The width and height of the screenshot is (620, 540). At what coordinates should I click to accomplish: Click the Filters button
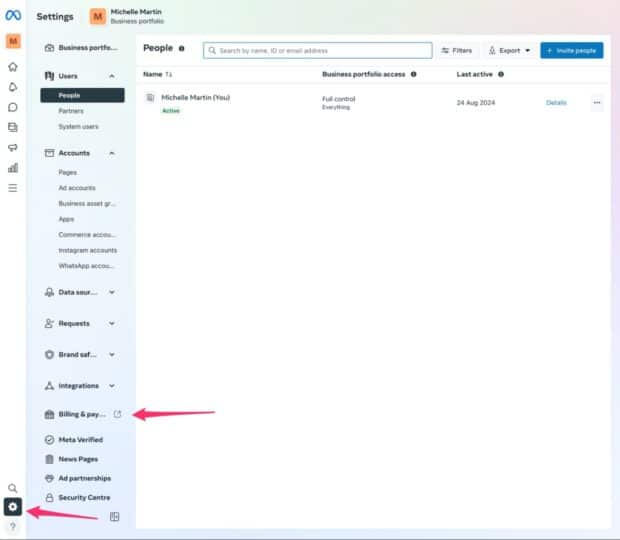457,51
